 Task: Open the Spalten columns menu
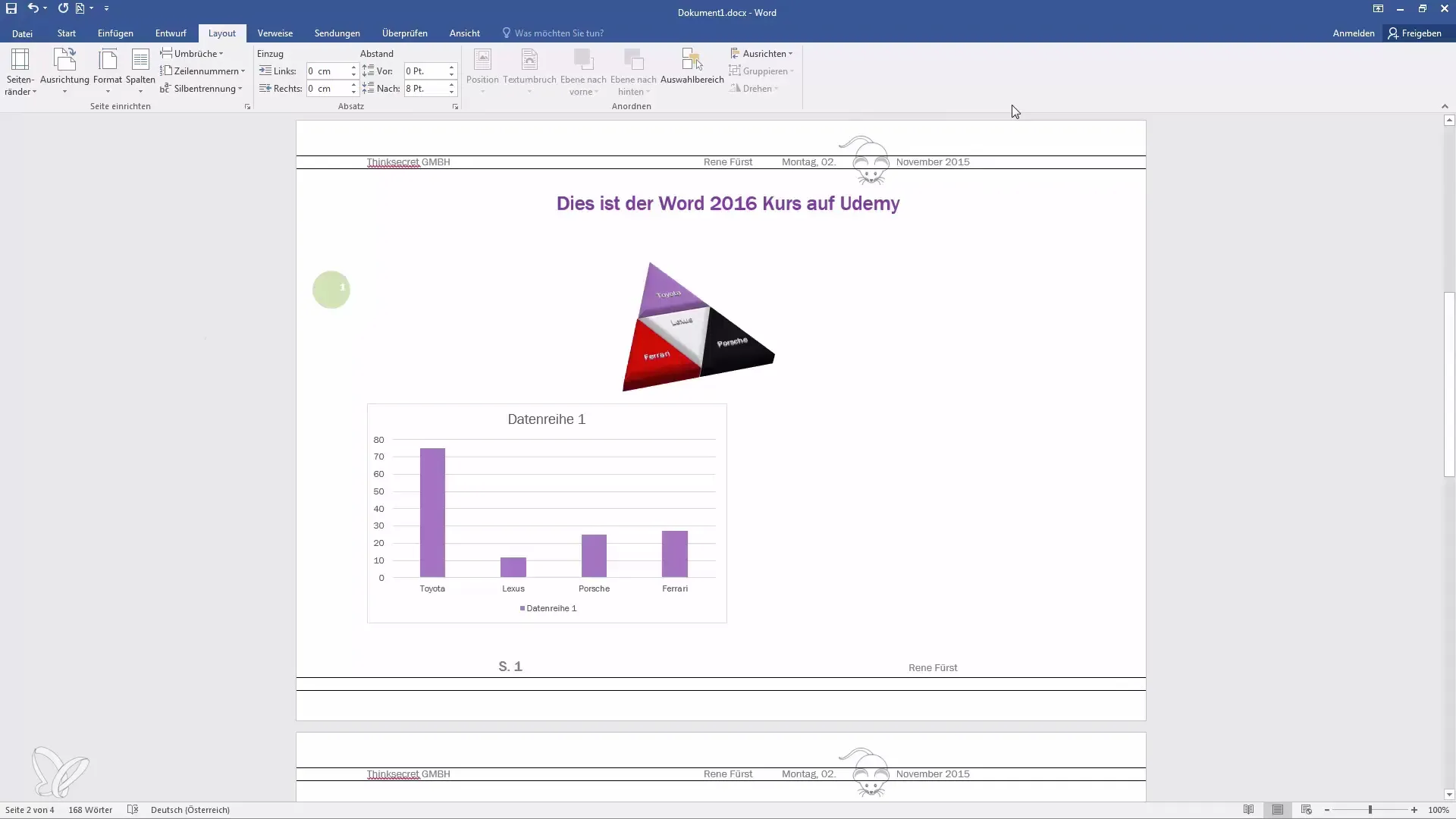(140, 72)
